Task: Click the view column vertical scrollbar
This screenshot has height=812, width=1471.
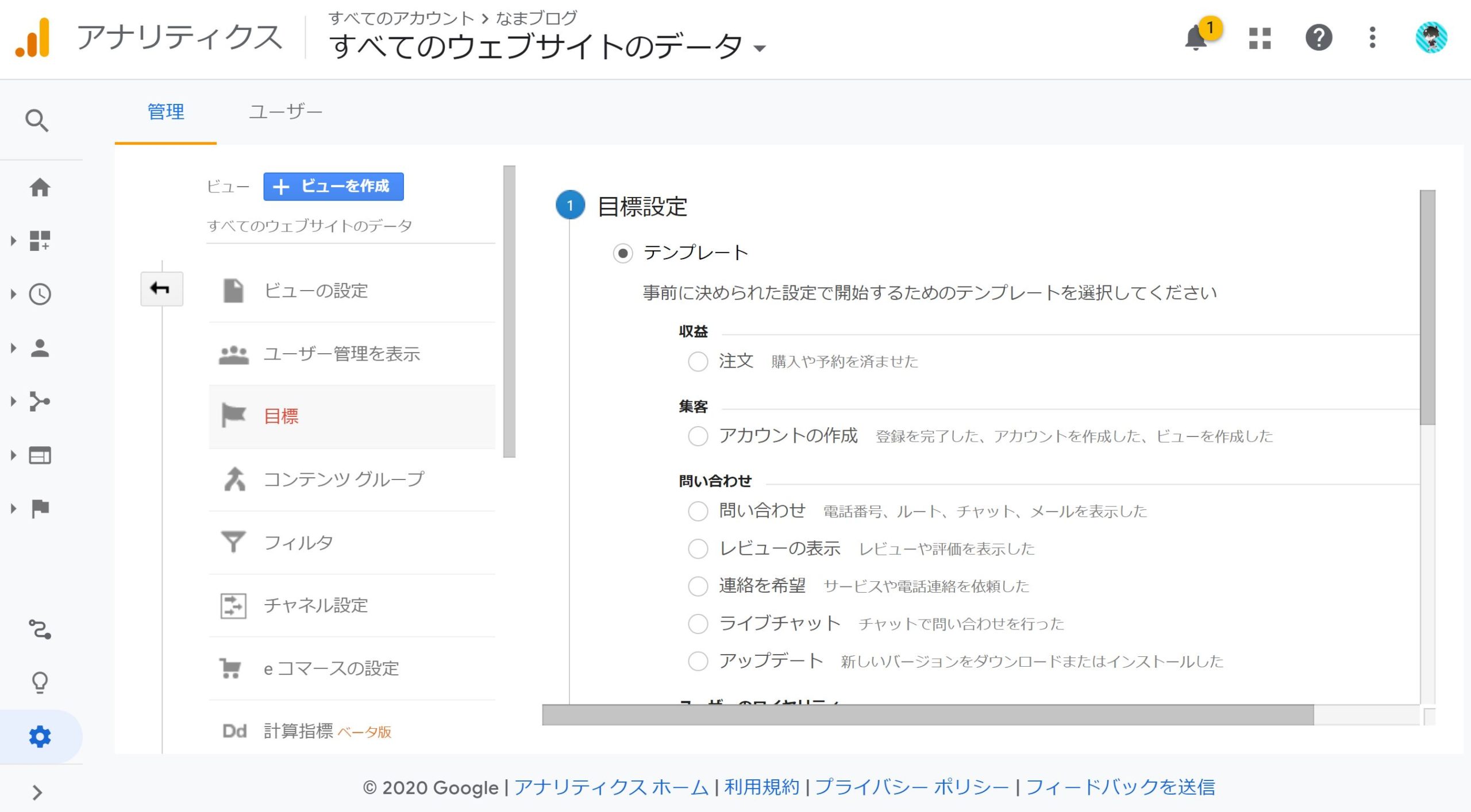Action: [x=509, y=311]
